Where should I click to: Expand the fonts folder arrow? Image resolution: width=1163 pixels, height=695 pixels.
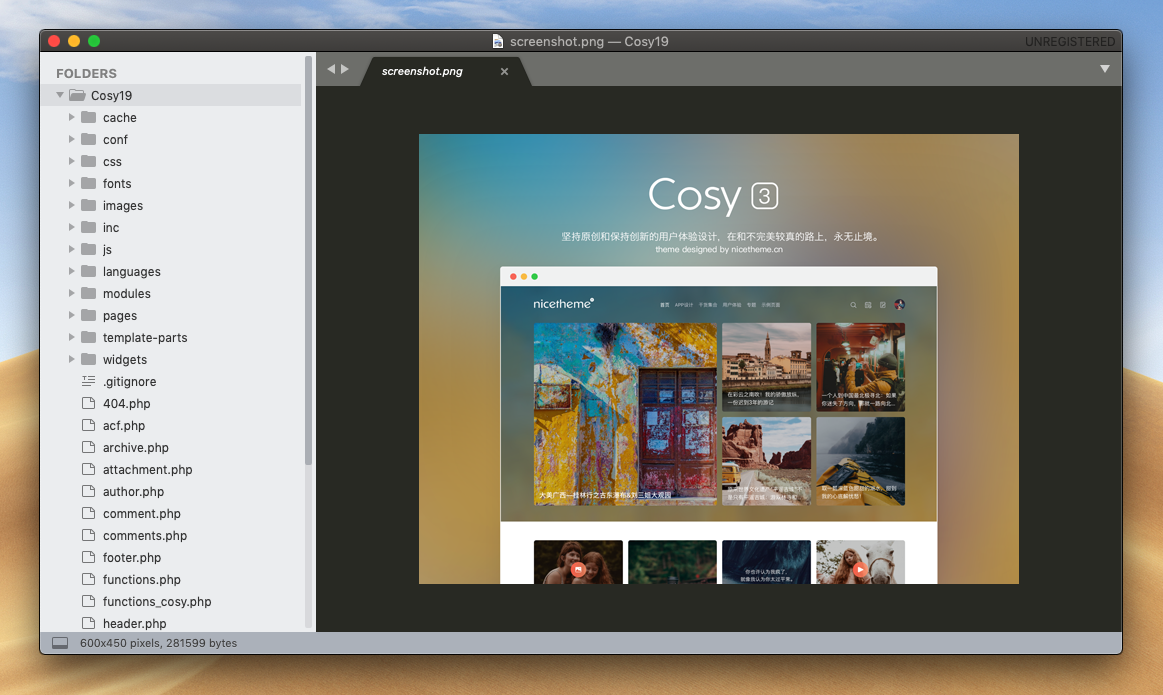tap(72, 183)
